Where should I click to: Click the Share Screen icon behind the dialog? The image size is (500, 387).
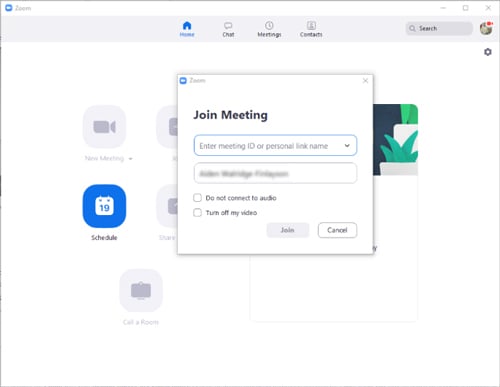point(167,206)
